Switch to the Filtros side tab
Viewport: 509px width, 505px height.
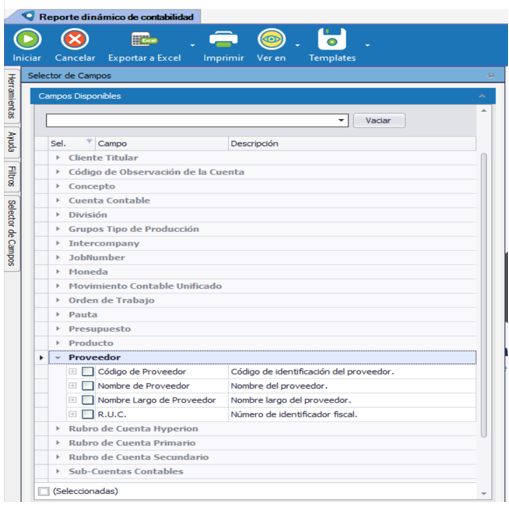point(12,177)
